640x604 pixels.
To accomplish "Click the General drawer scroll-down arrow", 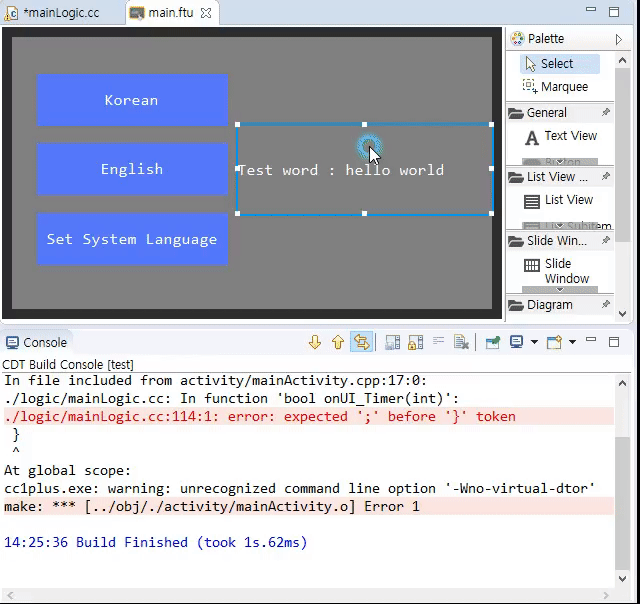I will (x=560, y=161).
